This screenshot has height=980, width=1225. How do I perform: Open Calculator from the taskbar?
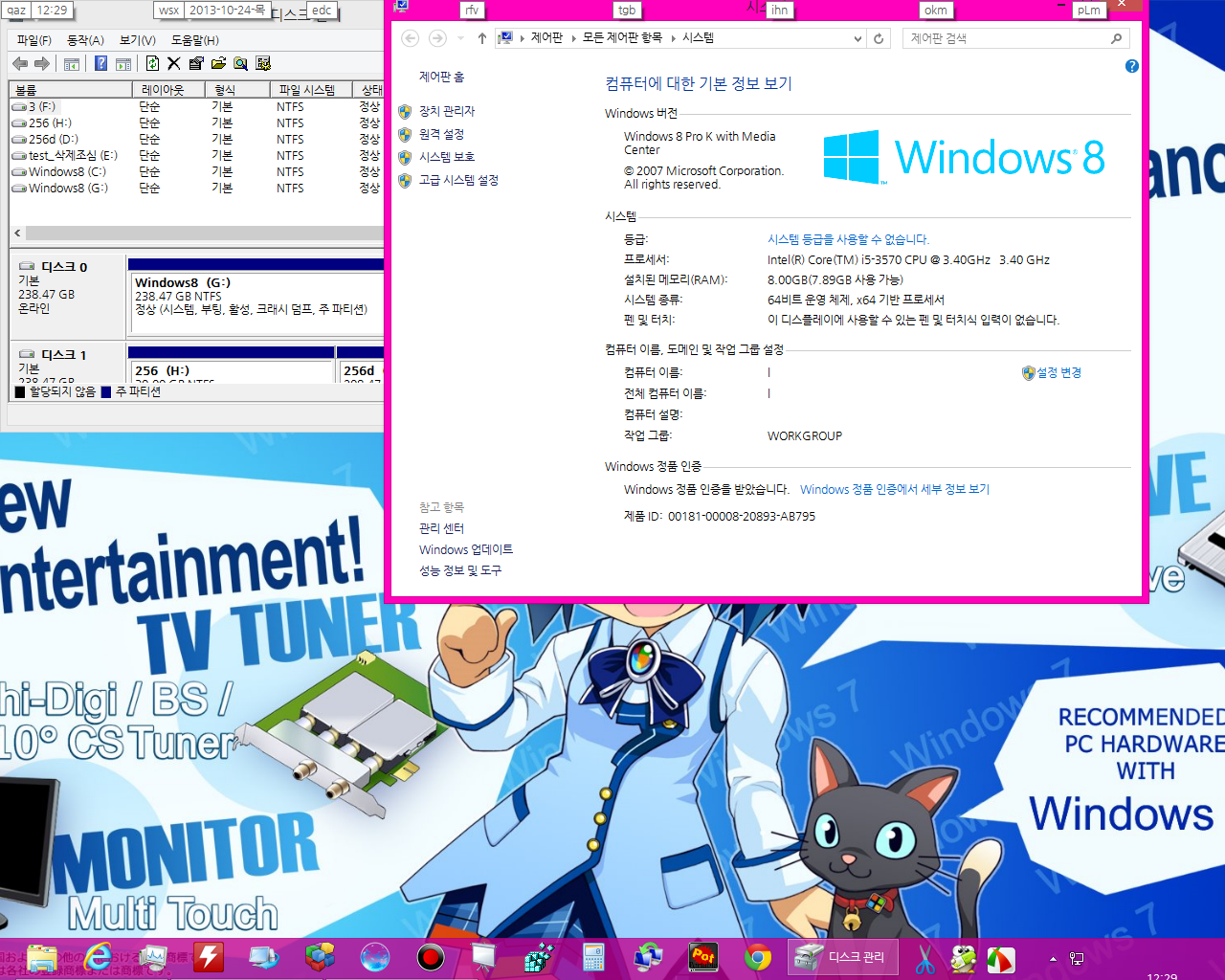(593, 956)
